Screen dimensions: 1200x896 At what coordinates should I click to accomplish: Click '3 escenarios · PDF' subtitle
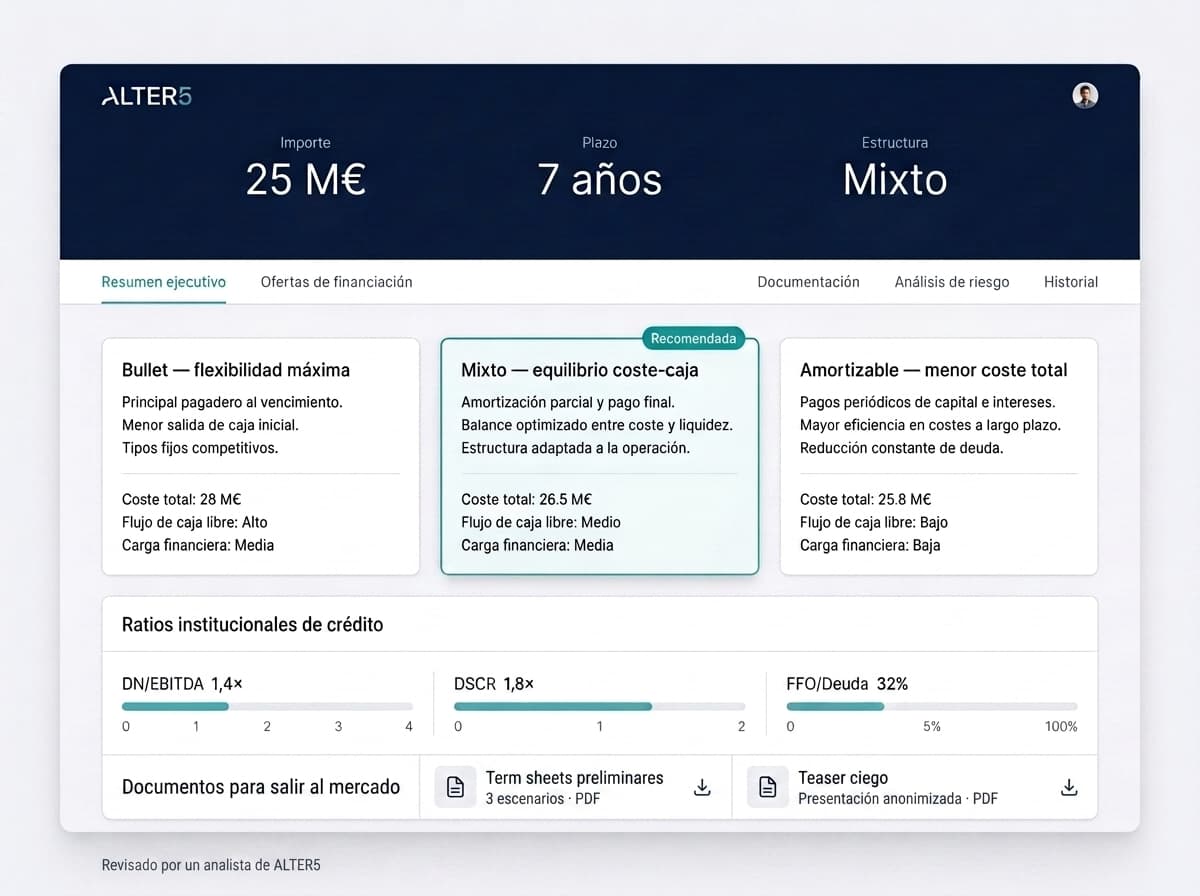[542, 799]
